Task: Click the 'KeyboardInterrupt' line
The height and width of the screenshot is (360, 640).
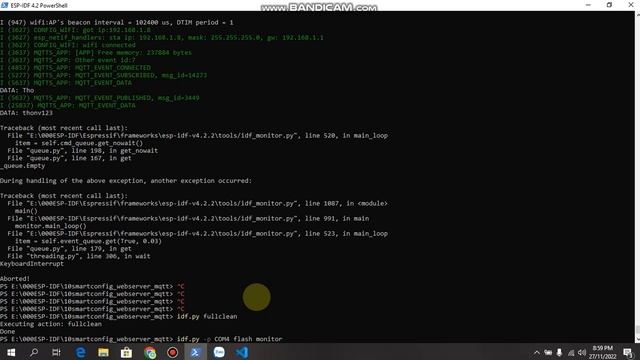Action: click(32, 264)
